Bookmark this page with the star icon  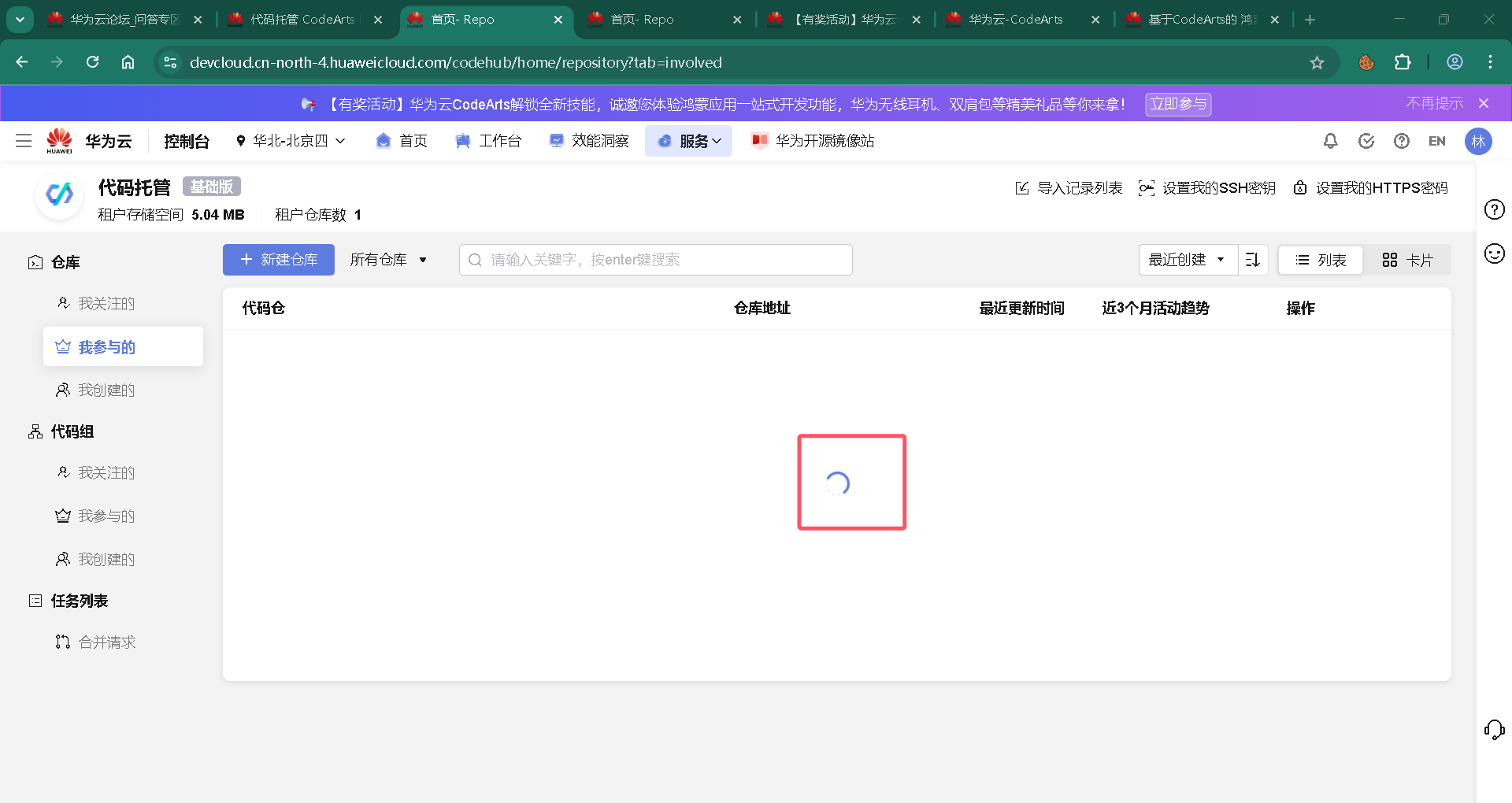point(1317,62)
